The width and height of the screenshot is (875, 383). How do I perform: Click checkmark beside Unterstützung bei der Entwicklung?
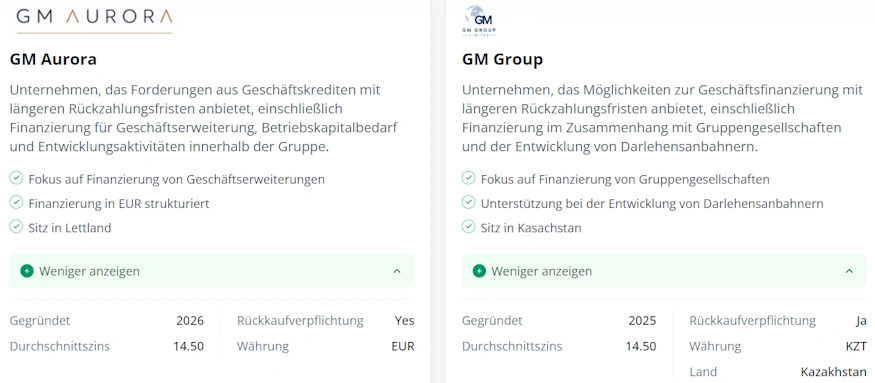tap(469, 203)
